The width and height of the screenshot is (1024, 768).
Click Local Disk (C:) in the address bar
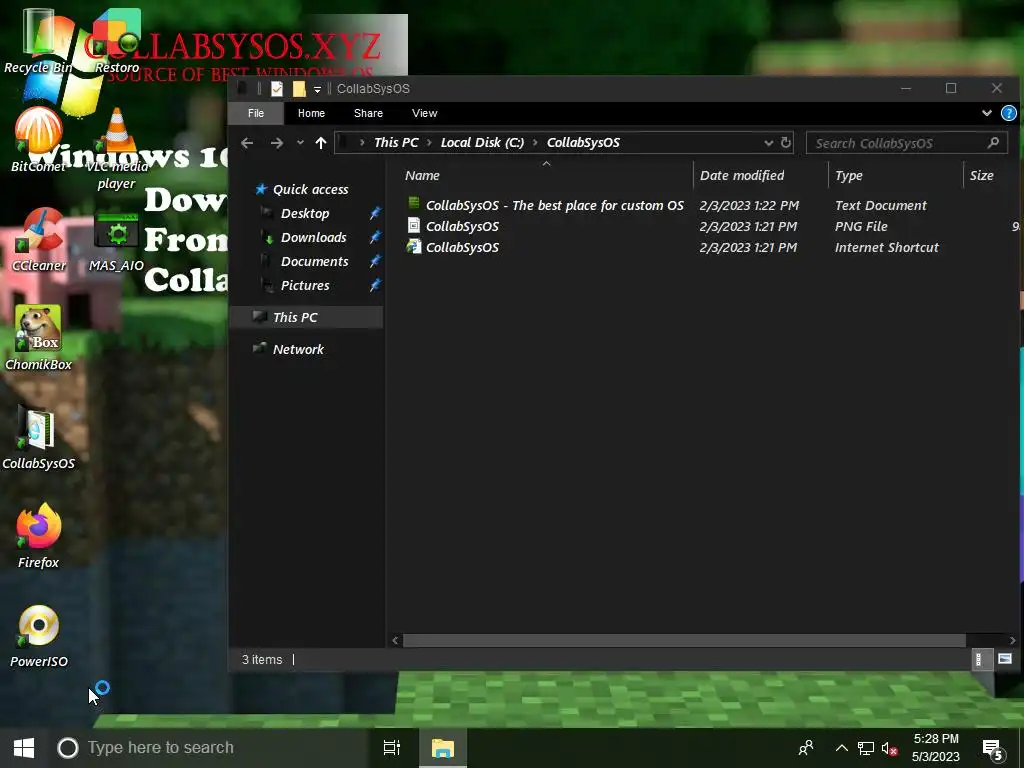coord(482,143)
